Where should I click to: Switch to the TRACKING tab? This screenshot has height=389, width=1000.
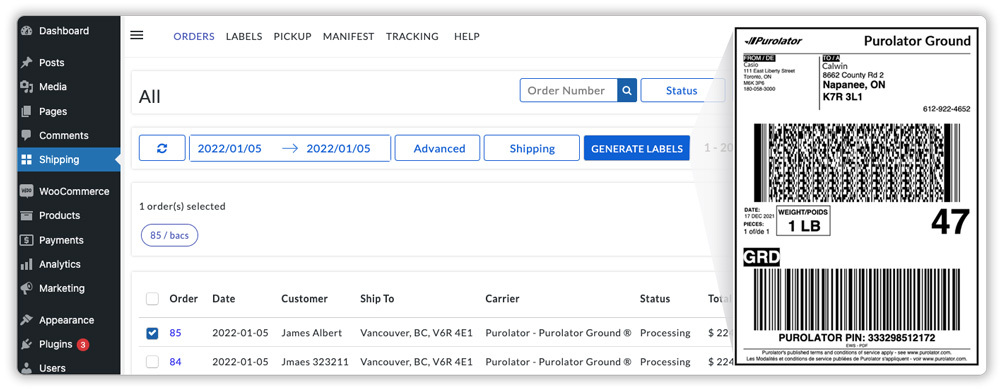[412, 36]
